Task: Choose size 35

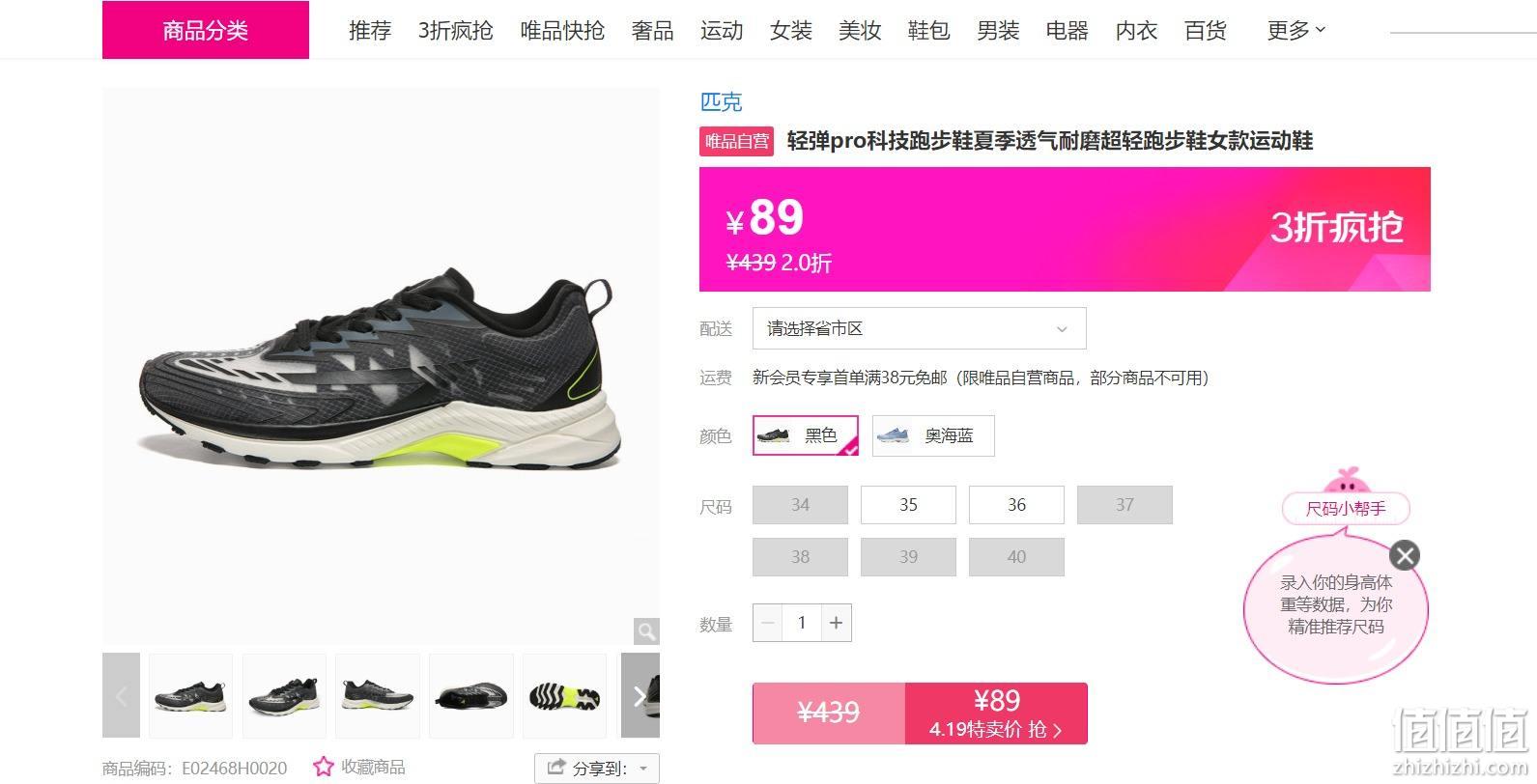Action: pyautogui.click(x=908, y=505)
